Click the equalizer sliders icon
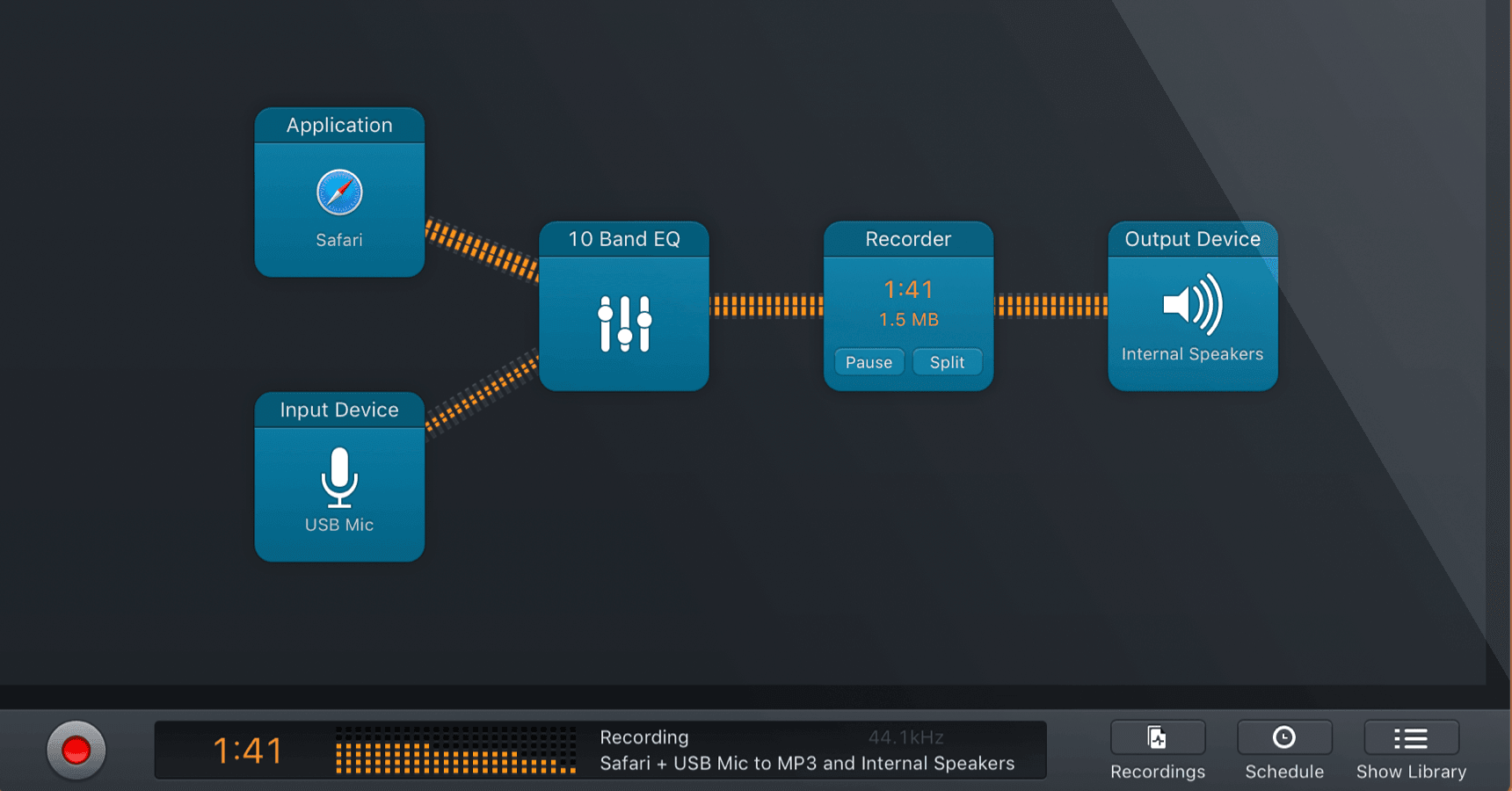 [x=624, y=323]
